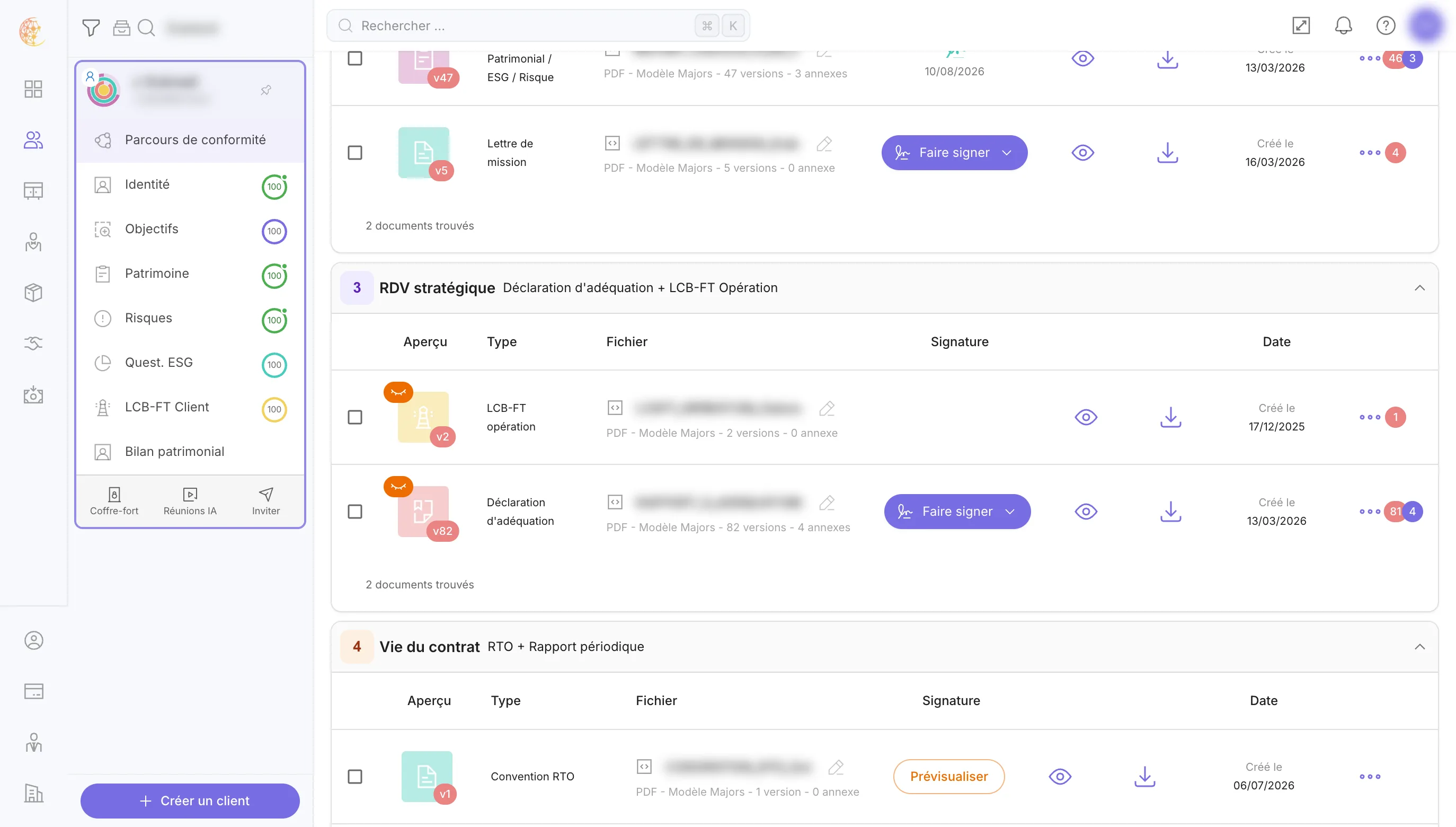Image resolution: width=1456 pixels, height=827 pixels.
Task: Go to the Objectifs section
Action: click(190, 229)
